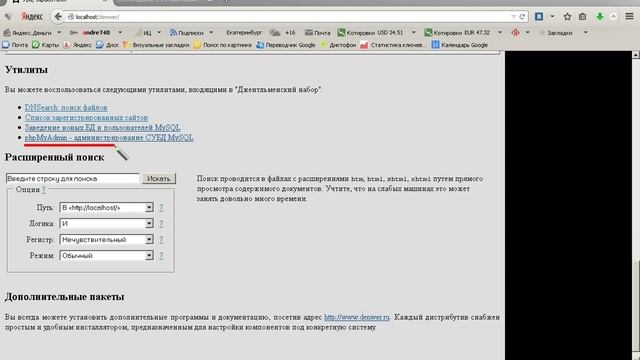Click the search string input field
This screenshot has width=640, height=360.
point(73,178)
